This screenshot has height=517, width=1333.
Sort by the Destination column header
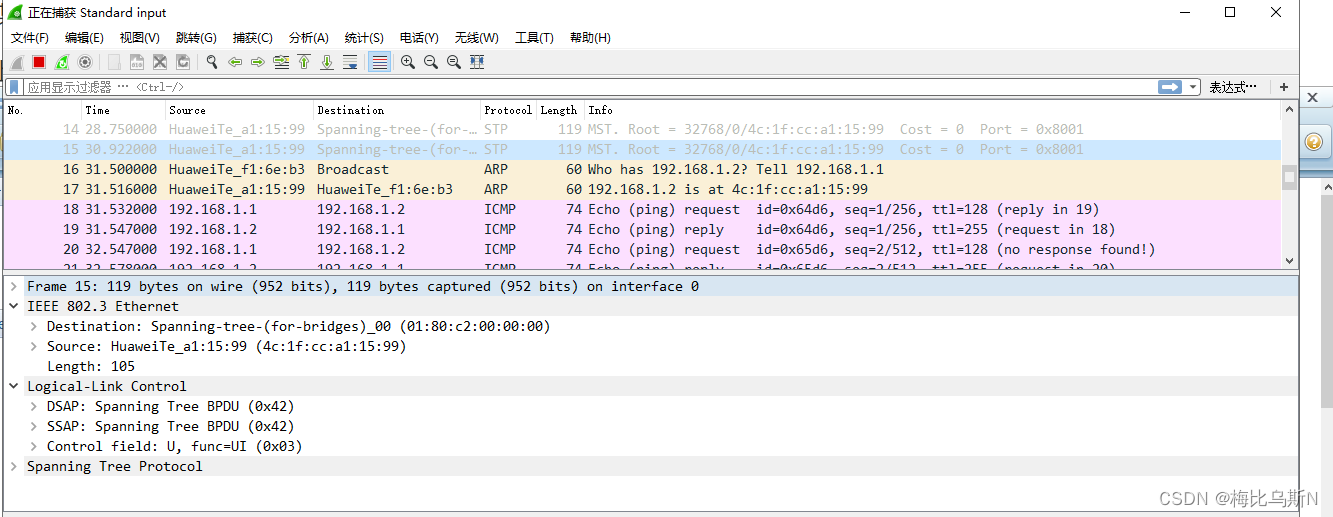coord(397,110)
